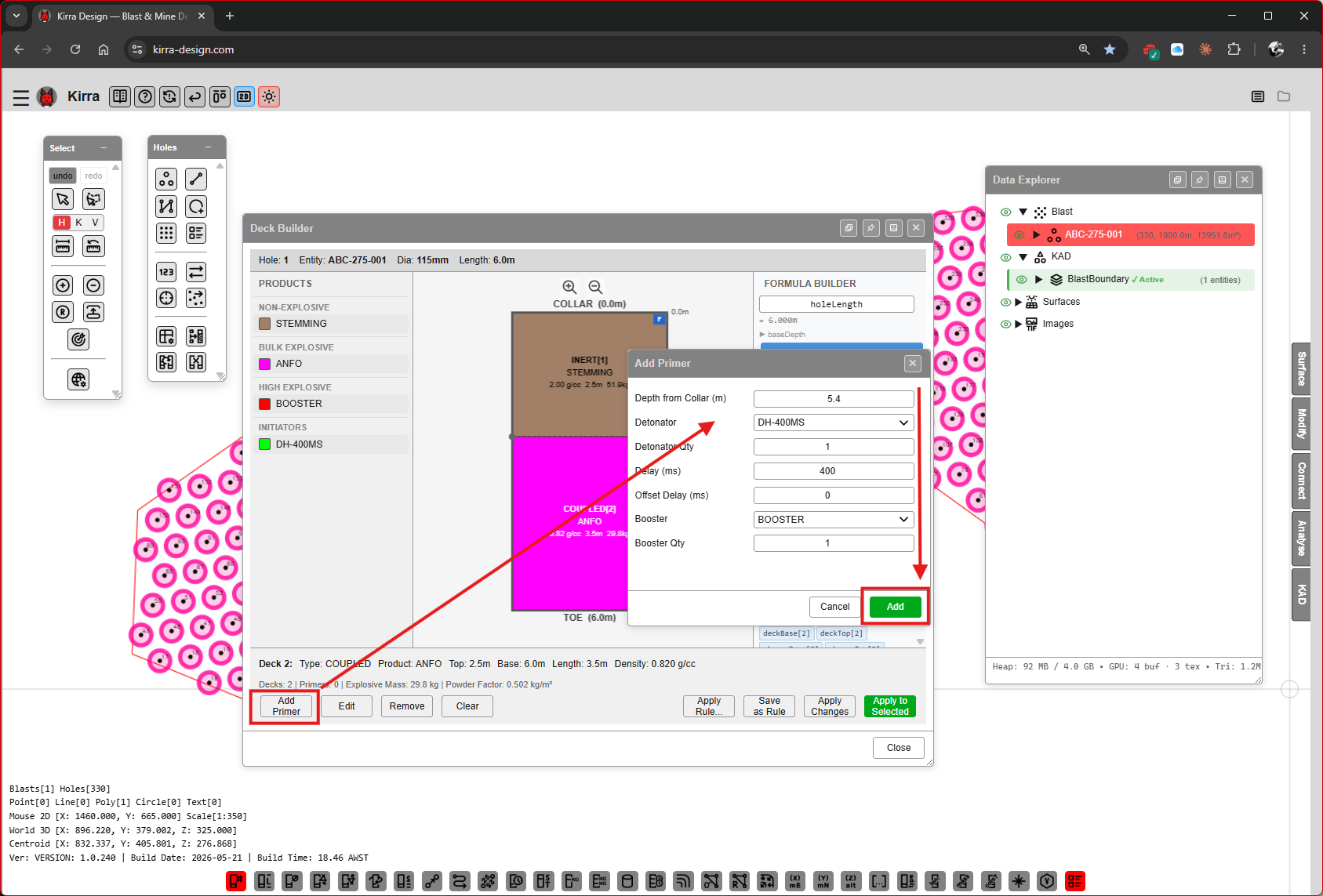Cancel the Add Primer dialog
This screenshot has height=896, width=1323.
(835, 607)
